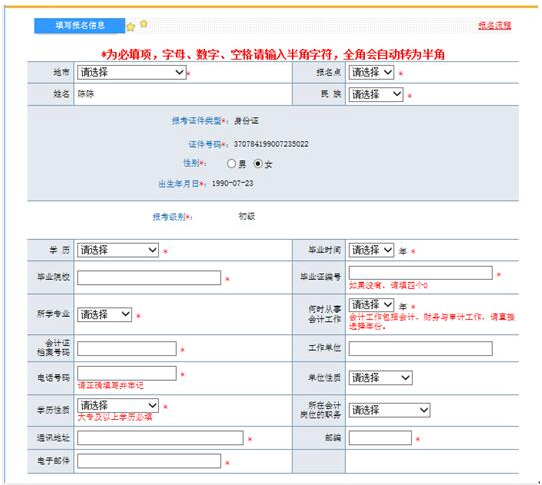Click the 工作单位 input field

(421, 348)
